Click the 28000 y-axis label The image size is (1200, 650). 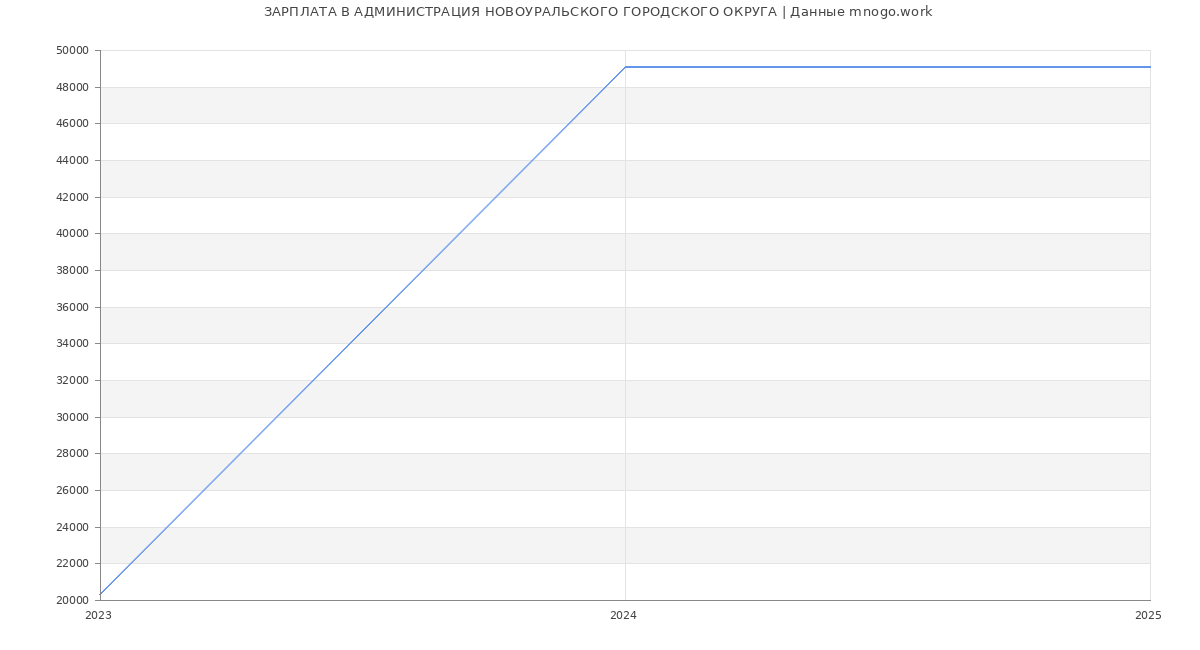(72, 453)
